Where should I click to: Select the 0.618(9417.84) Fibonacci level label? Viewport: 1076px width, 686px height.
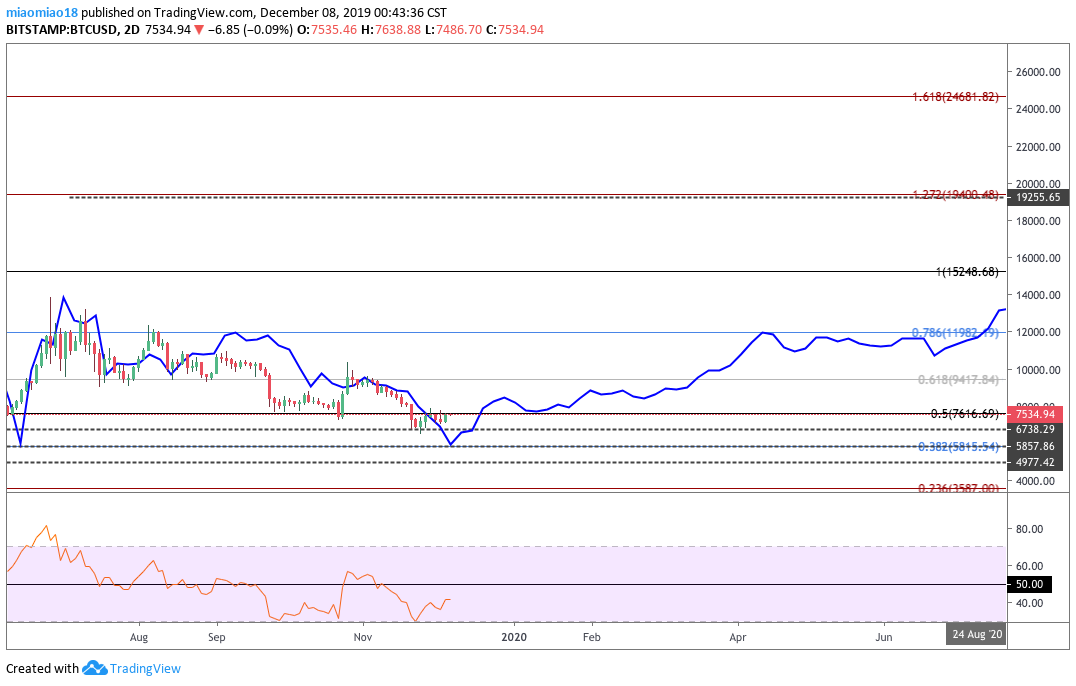click(959, 379)
